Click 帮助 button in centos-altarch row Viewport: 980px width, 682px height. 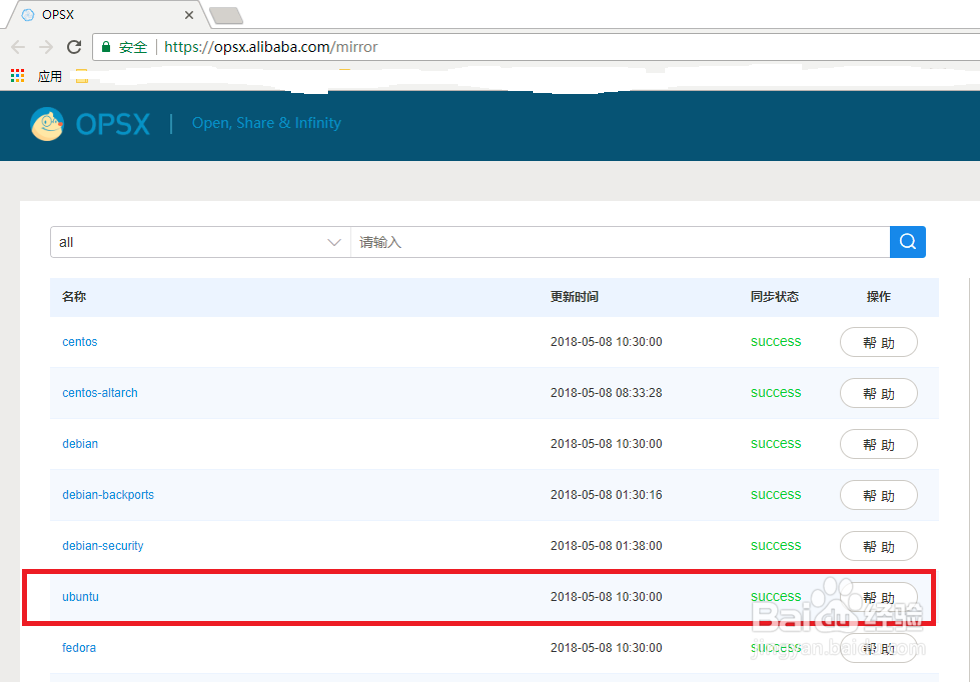pyautogui.click(x=879, y=393)
